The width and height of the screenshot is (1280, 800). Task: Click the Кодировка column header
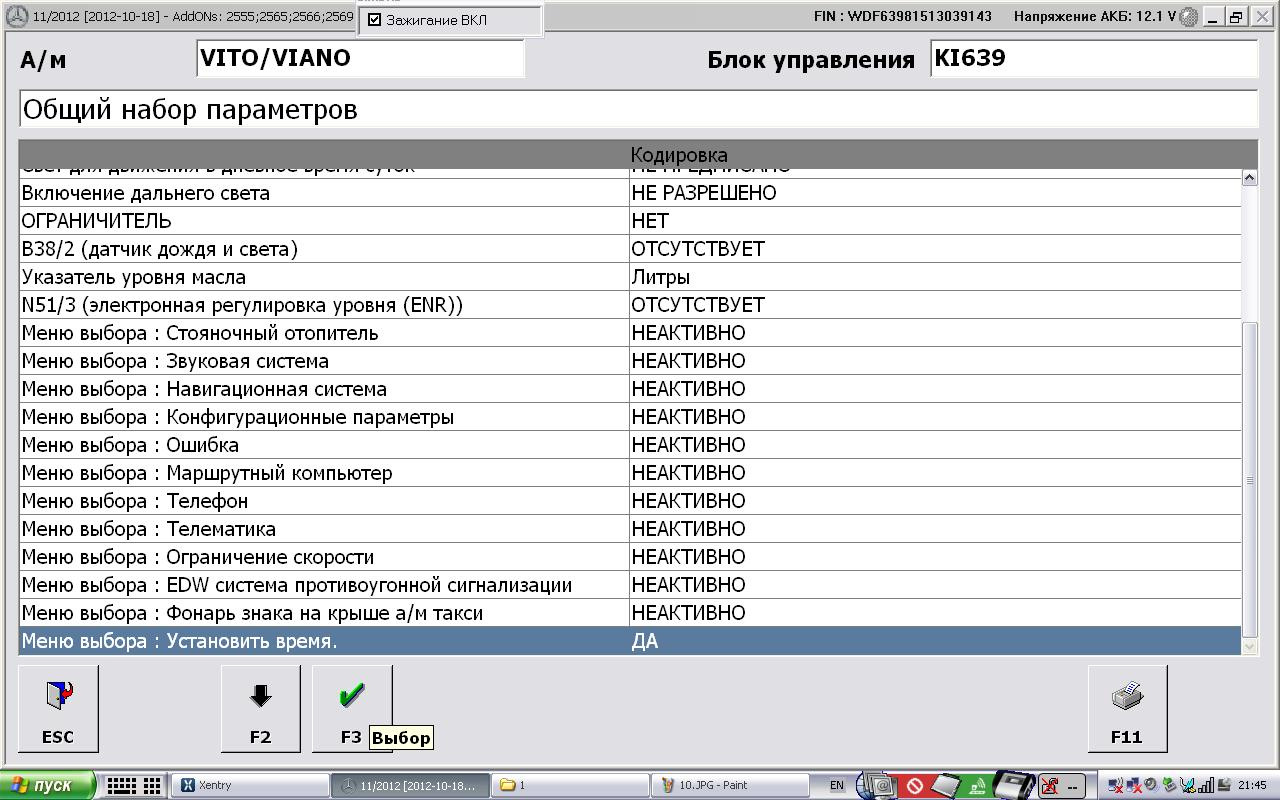[x=679, y=155]
